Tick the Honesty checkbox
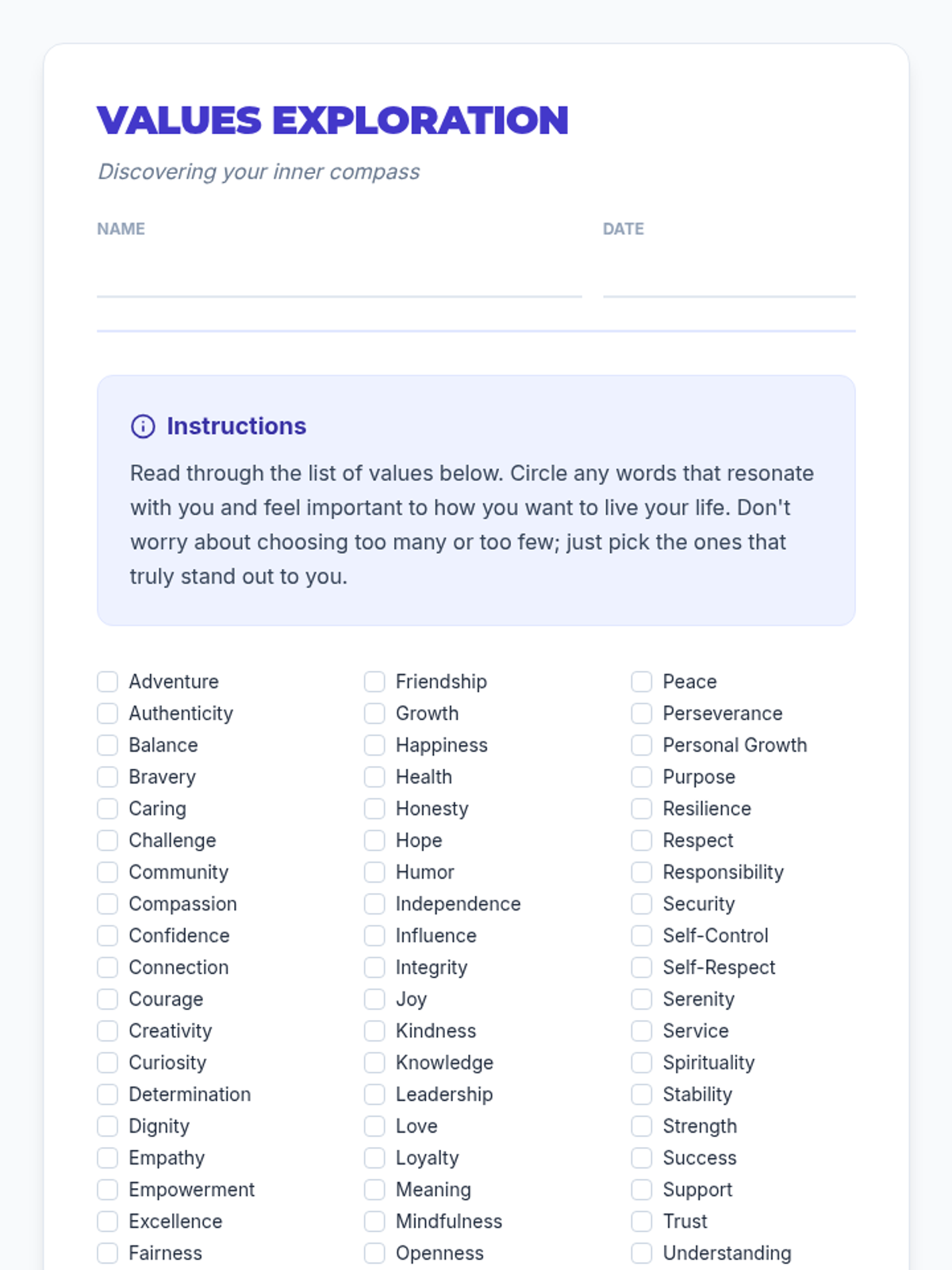This screenshot has width=952, height=1270. click(x=374, y=809)
